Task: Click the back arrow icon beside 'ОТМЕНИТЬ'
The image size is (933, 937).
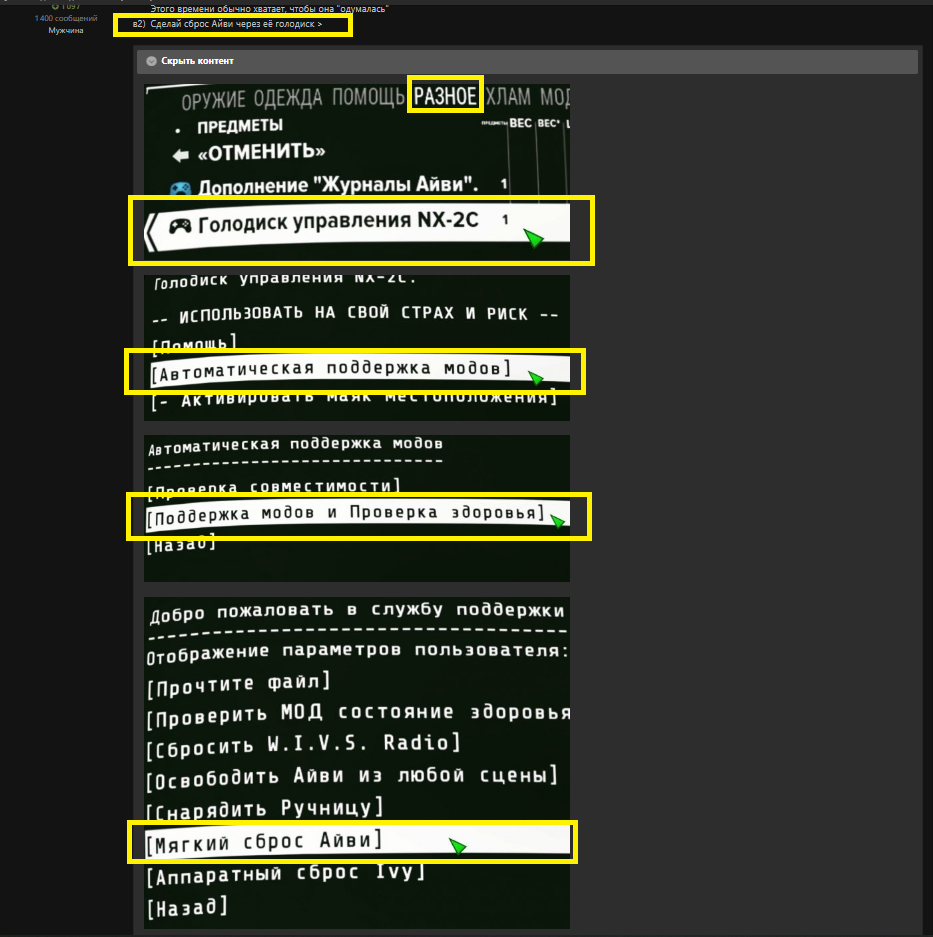Action: point(180,154)
